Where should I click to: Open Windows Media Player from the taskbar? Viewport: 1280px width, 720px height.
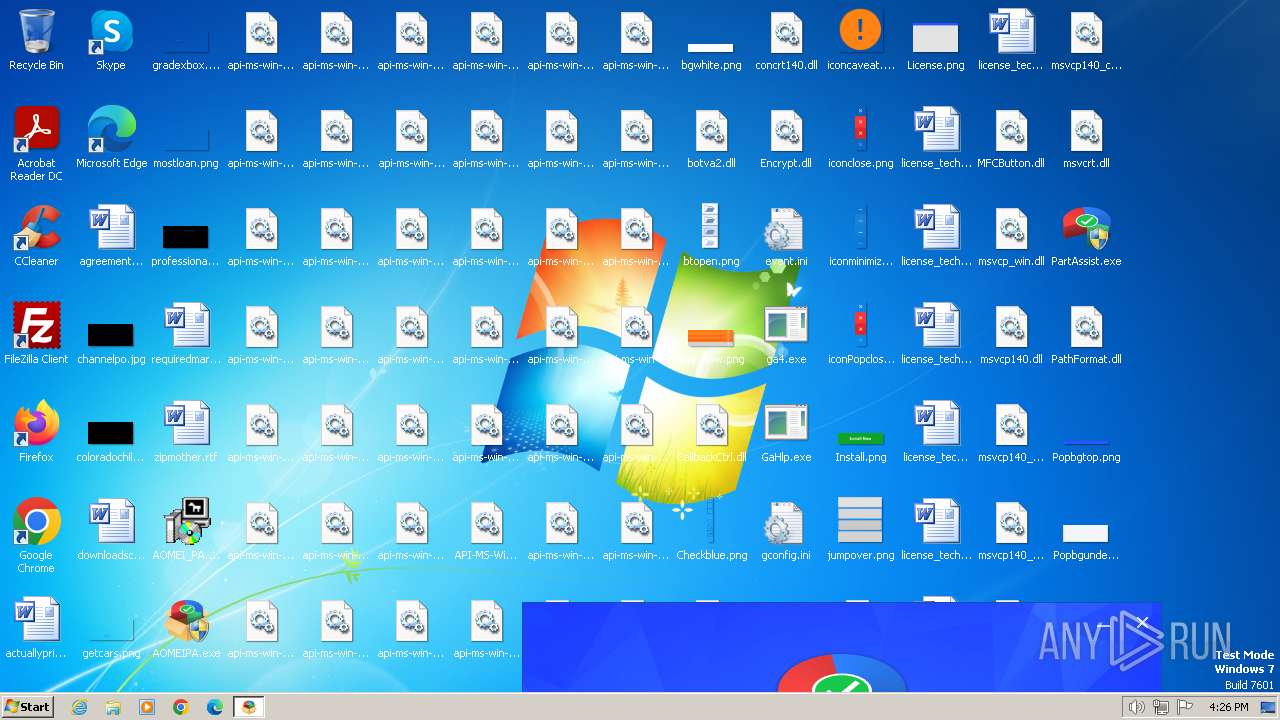tap(147, 707)
